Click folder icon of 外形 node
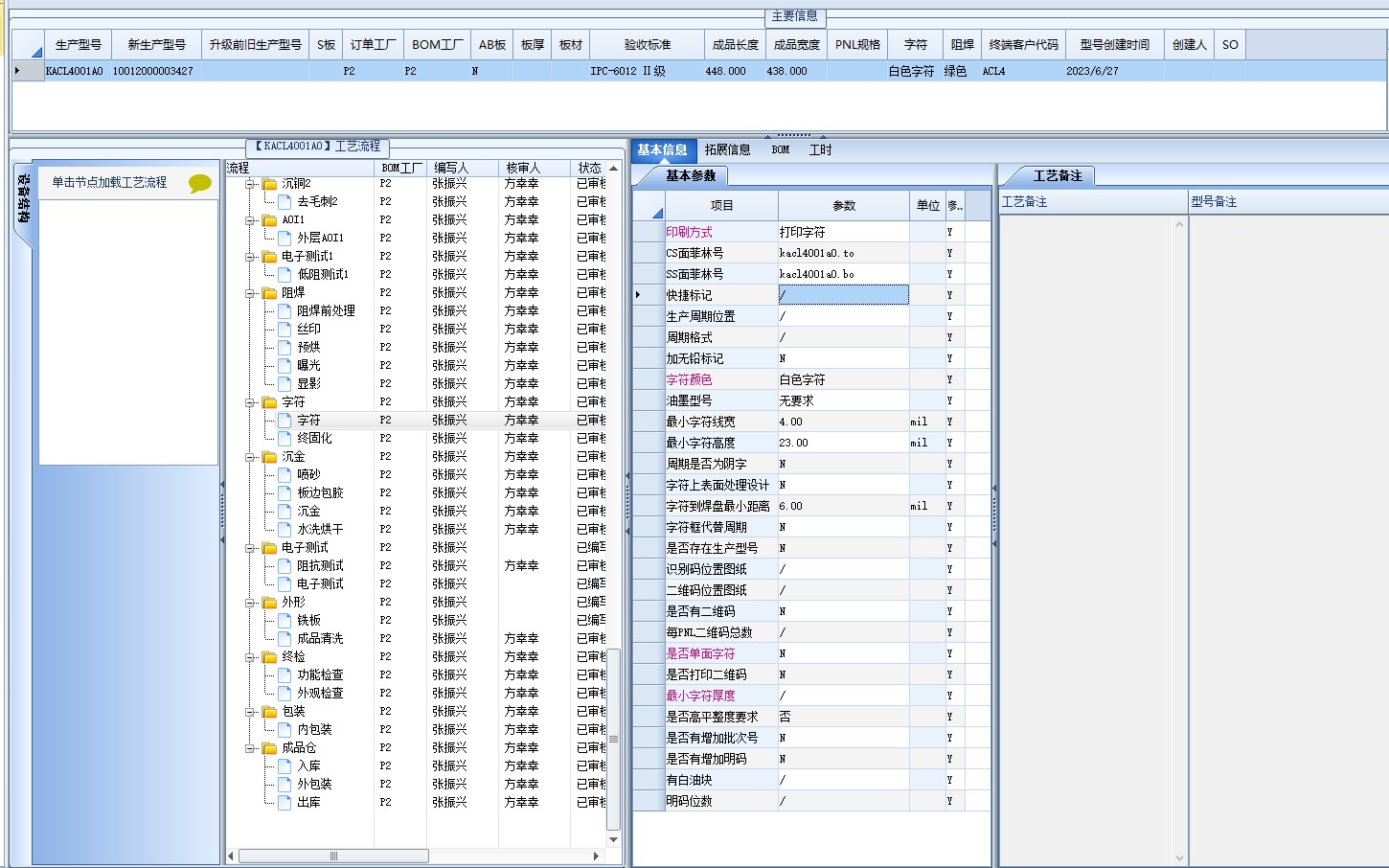Screen dimensions: 1389x868 tap(269, 603)
